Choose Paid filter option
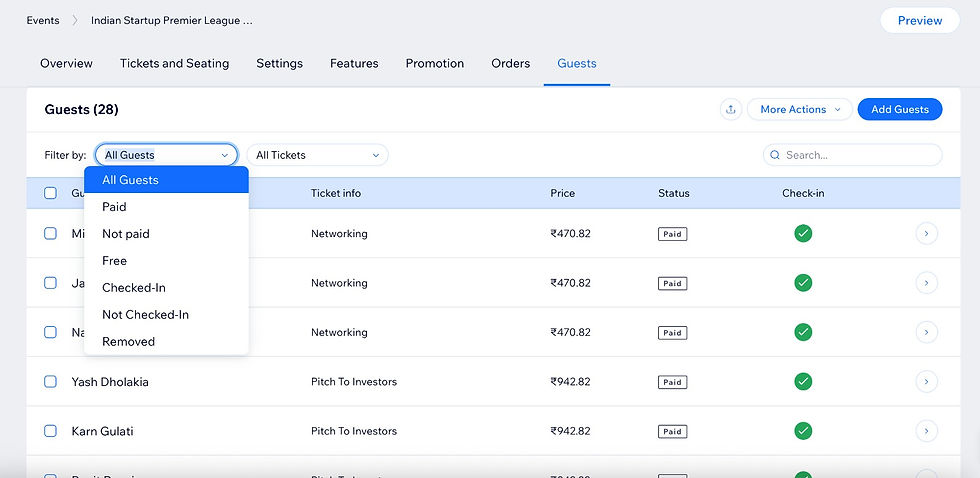This screenshot has width=980, height=478. pos(166,207)
